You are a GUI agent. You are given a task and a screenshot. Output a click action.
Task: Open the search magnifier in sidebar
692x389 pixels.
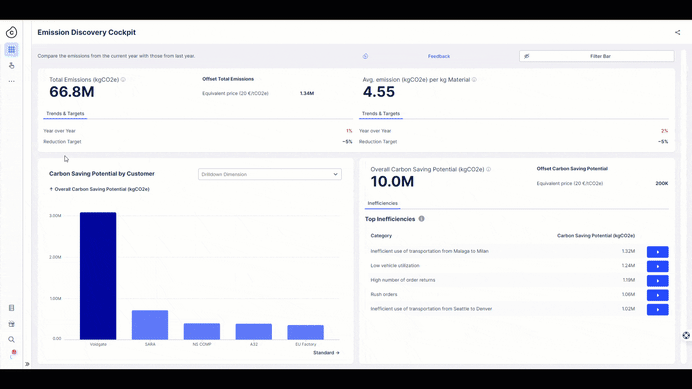[11, 340]
